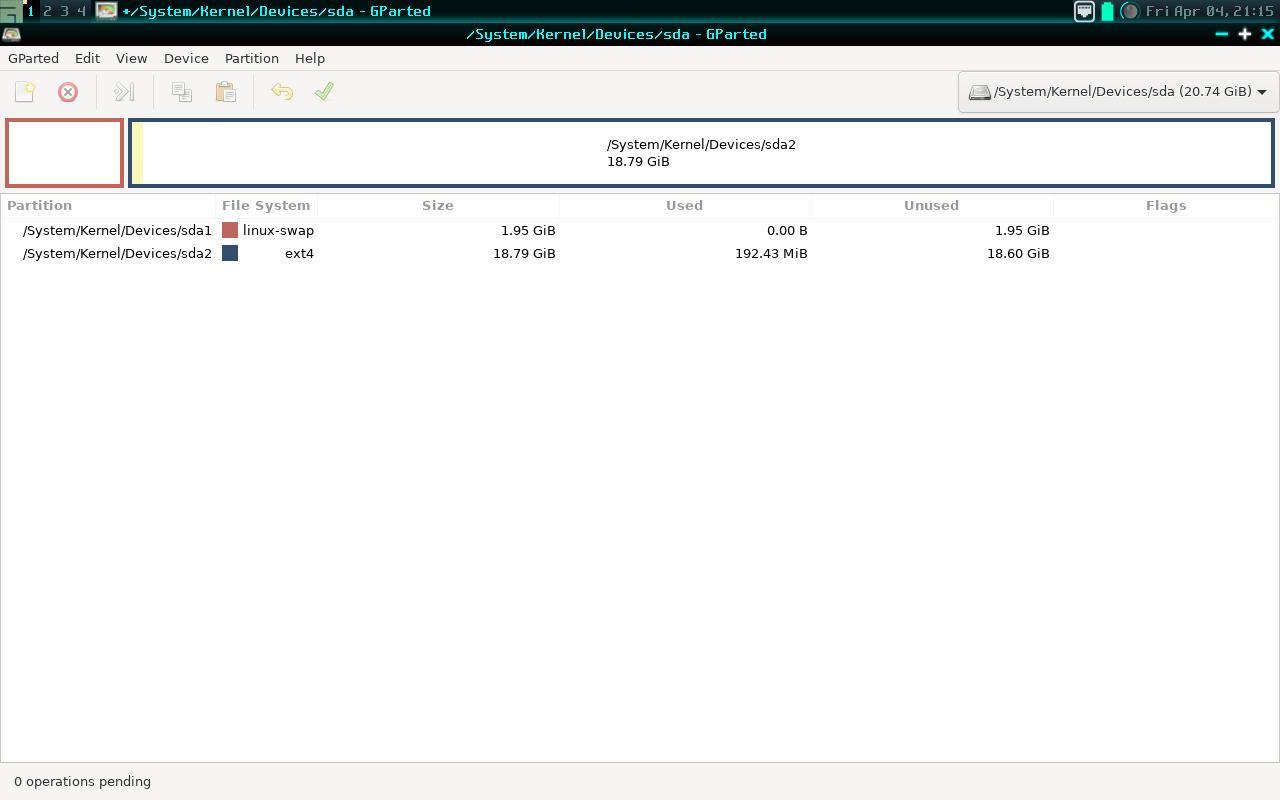Click the Delete partition toolbar icon
The image size is (1280, 800).
(x=68, y=92)
